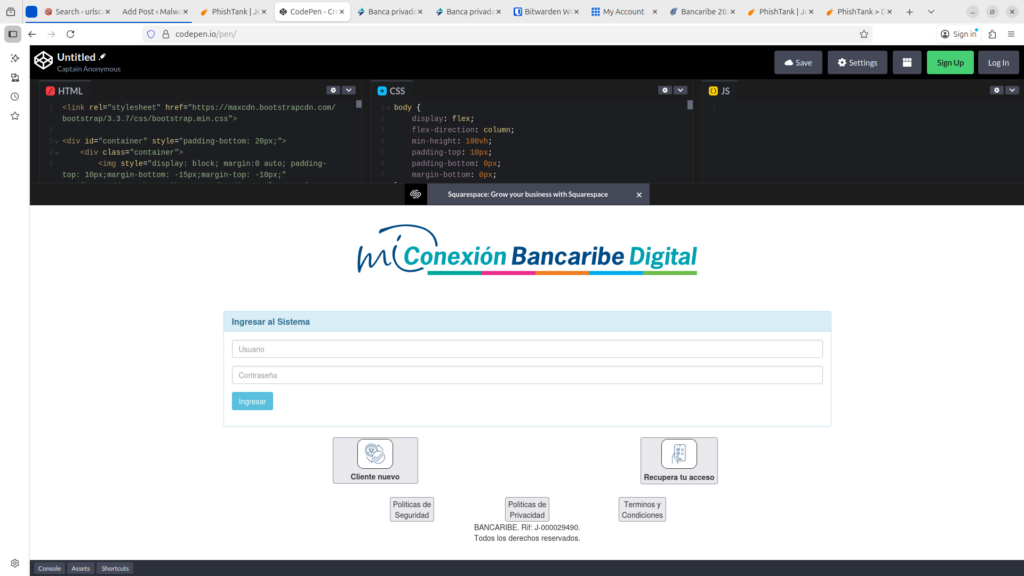Toggle the browser sidebar panel button
This screenshot has width=1024, height=576.
click(13, 33)
